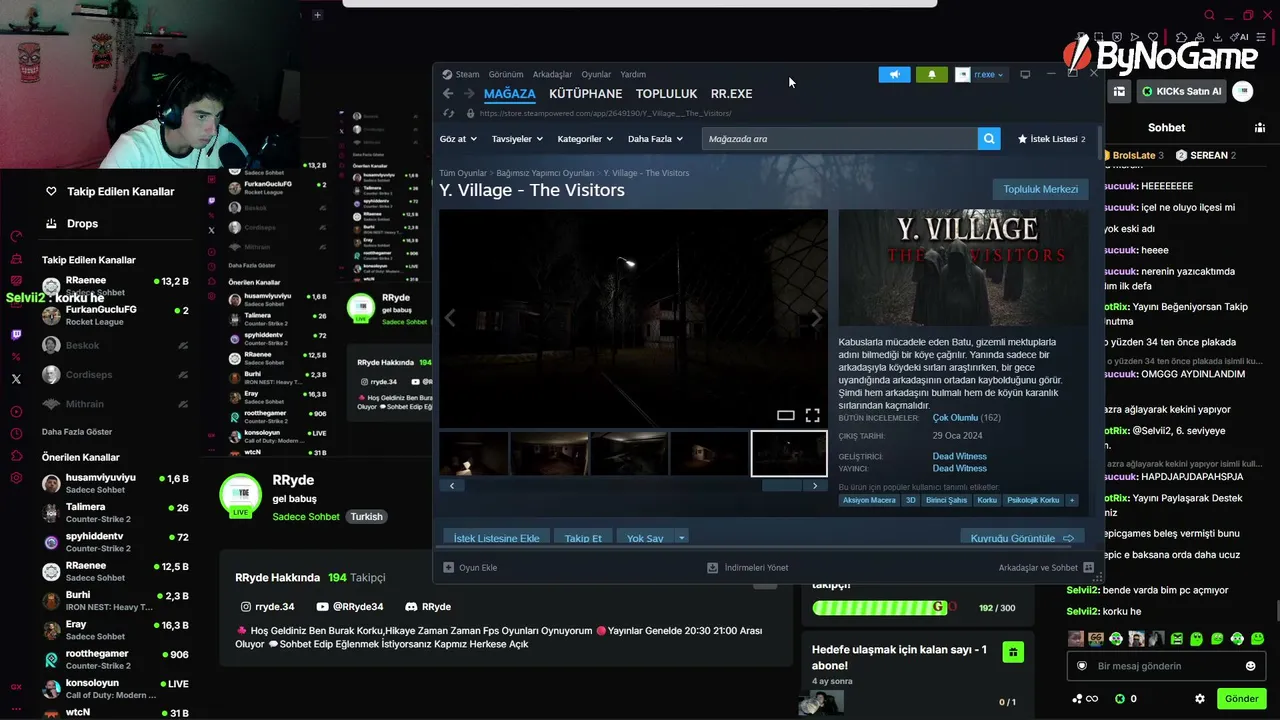Screen dimensions: 1280x720
Task: Open Arkadaşlar ve Sohbet panel
Action: 1046,568
